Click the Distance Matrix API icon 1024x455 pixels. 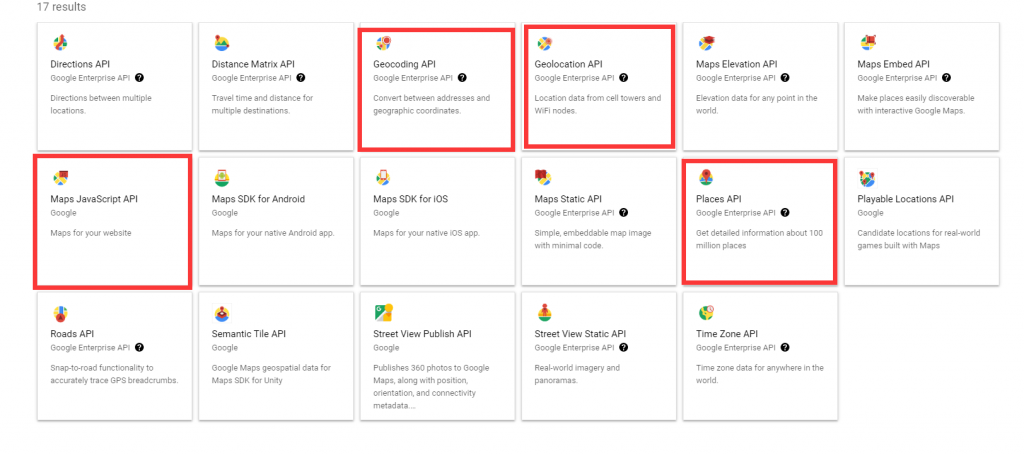(x=221, y=42)
